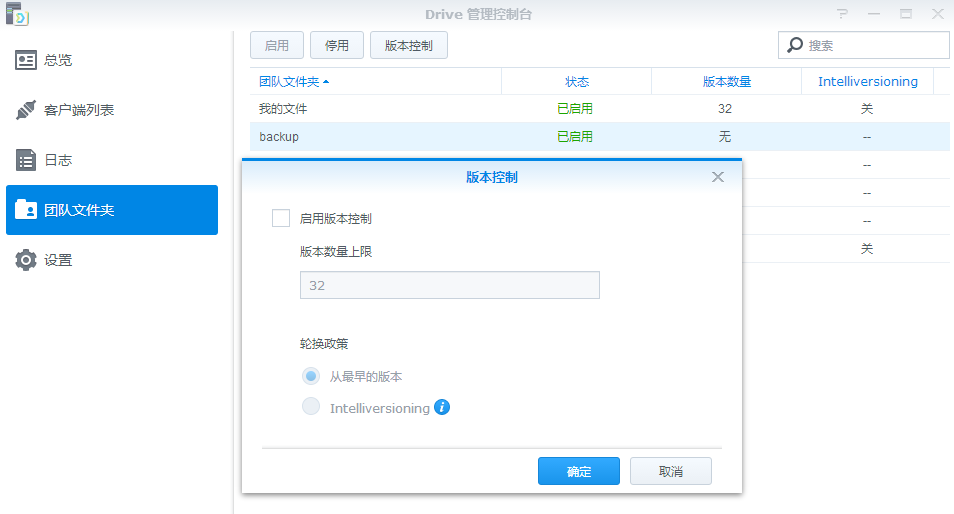Click the 设置 gear icon
This screenshot has height=514, width=954.
(26, 260)
